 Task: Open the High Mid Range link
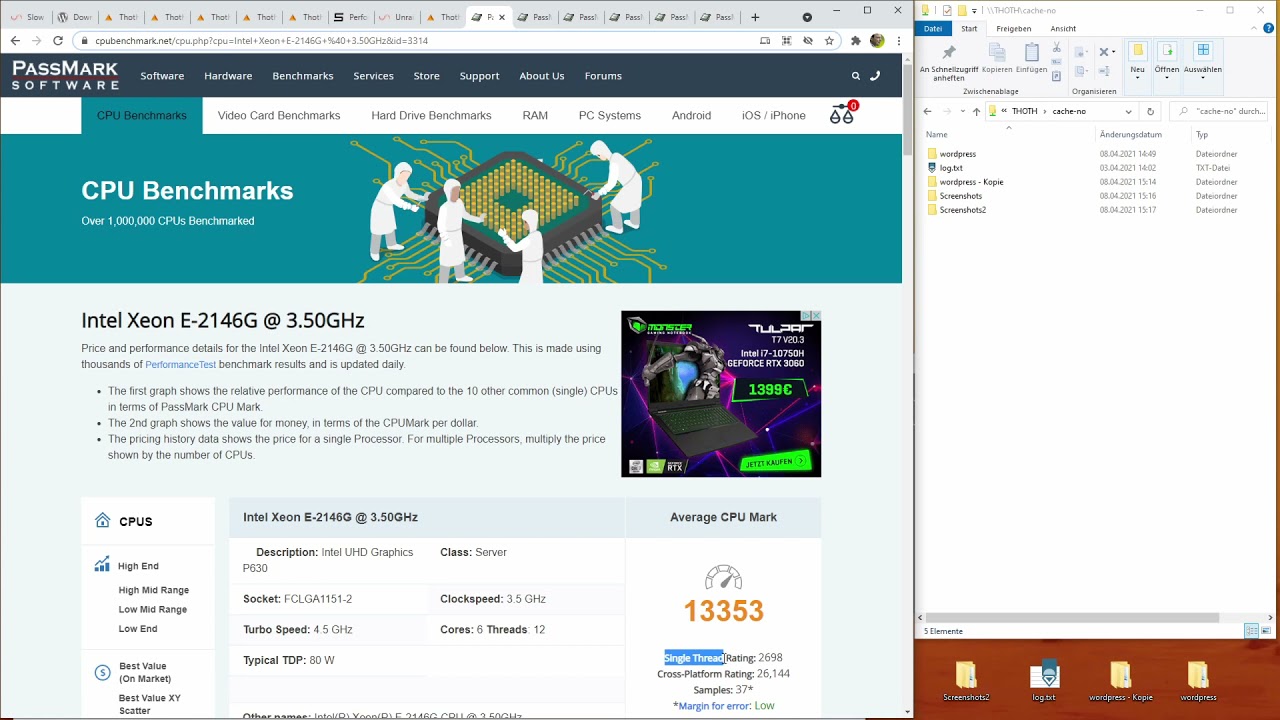[153, 590]
